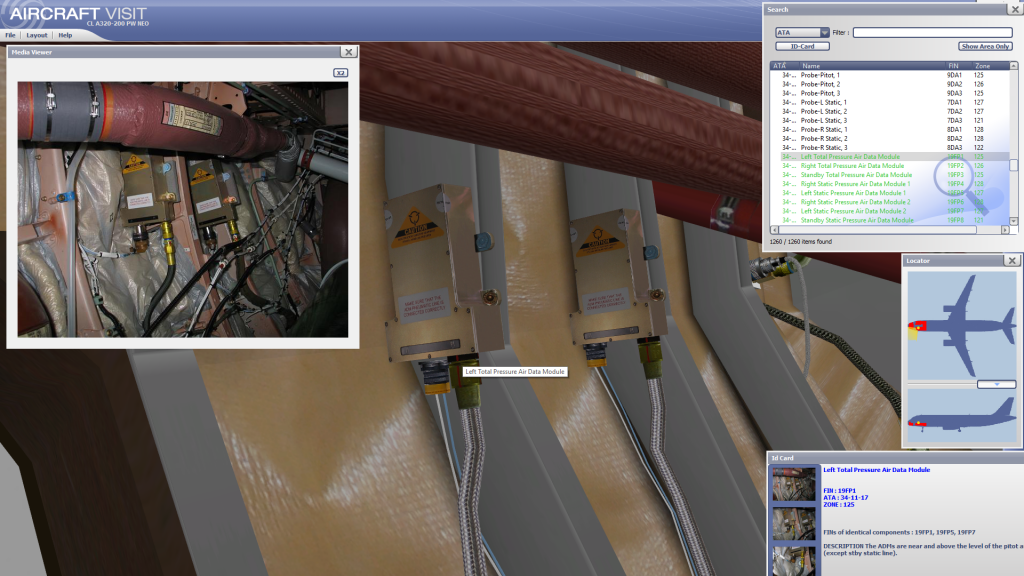Select 'Standby Static Pressure Air Data Module' row
Image resolution: width=1024 pixels, height=576 pixels.
(890, 221)
